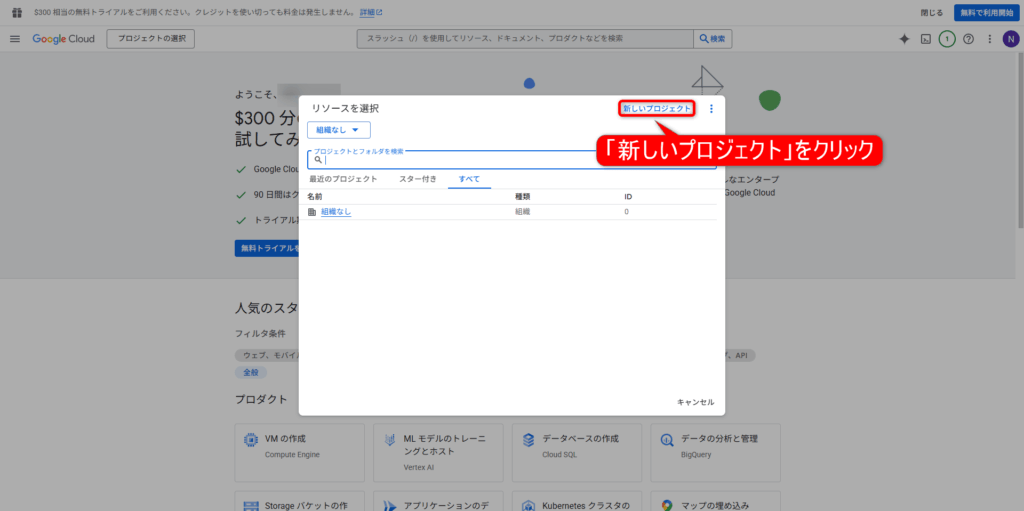1024x511 pixels.
Task: Expand the 組織なし organization dropdown
Action: click(x=339, y=130)
